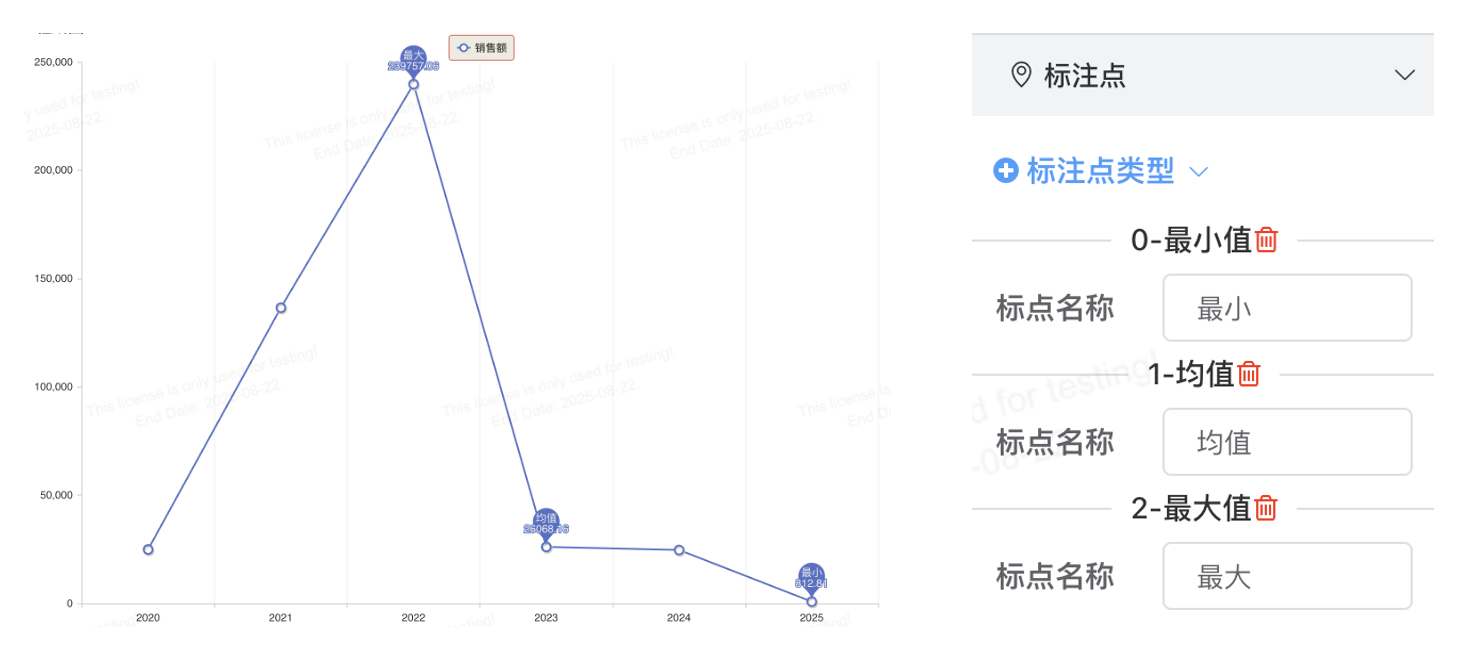Click the 2022 x-axis label
1458x656 pixels.
pos(413,618)
